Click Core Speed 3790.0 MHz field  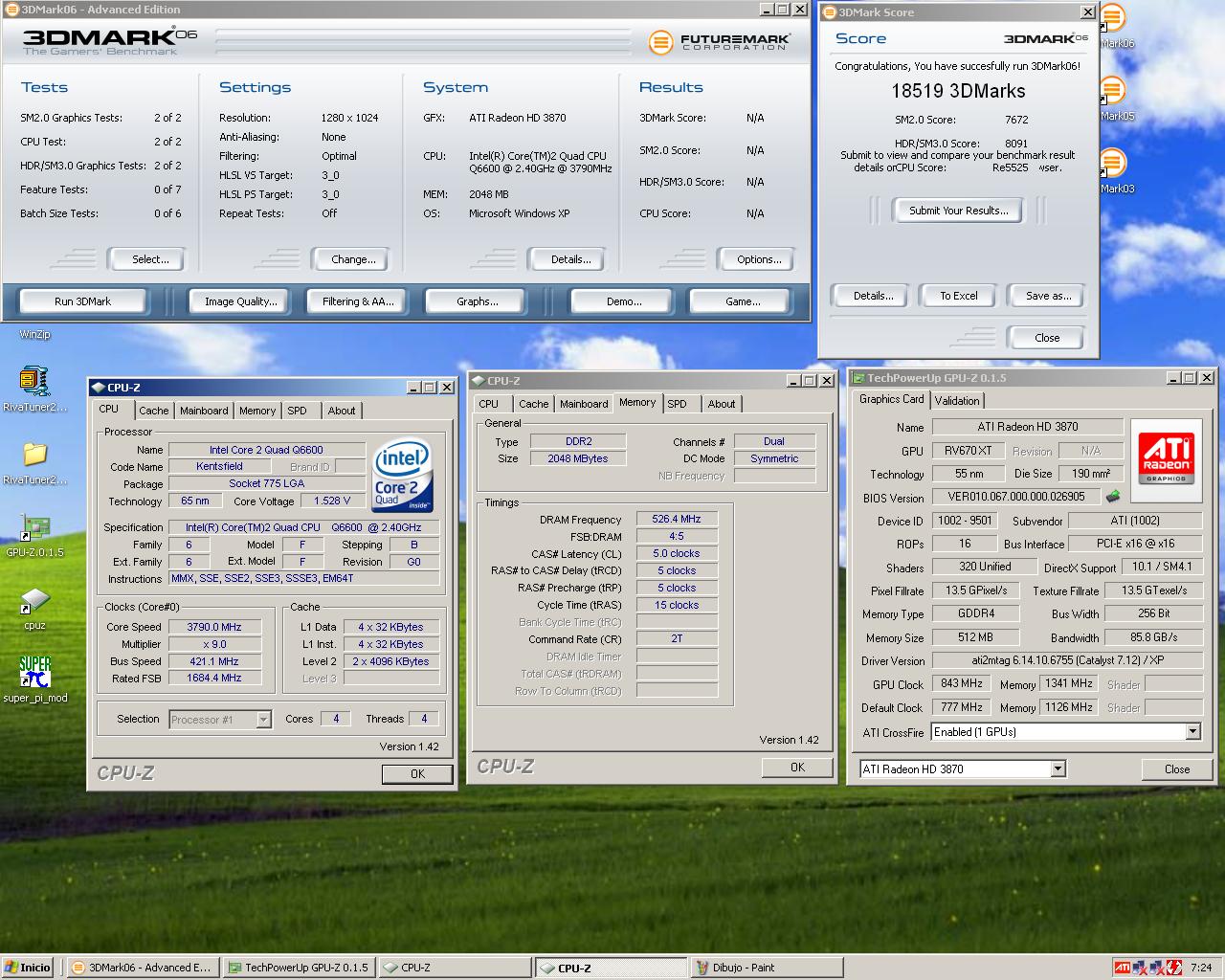[214, 627]
